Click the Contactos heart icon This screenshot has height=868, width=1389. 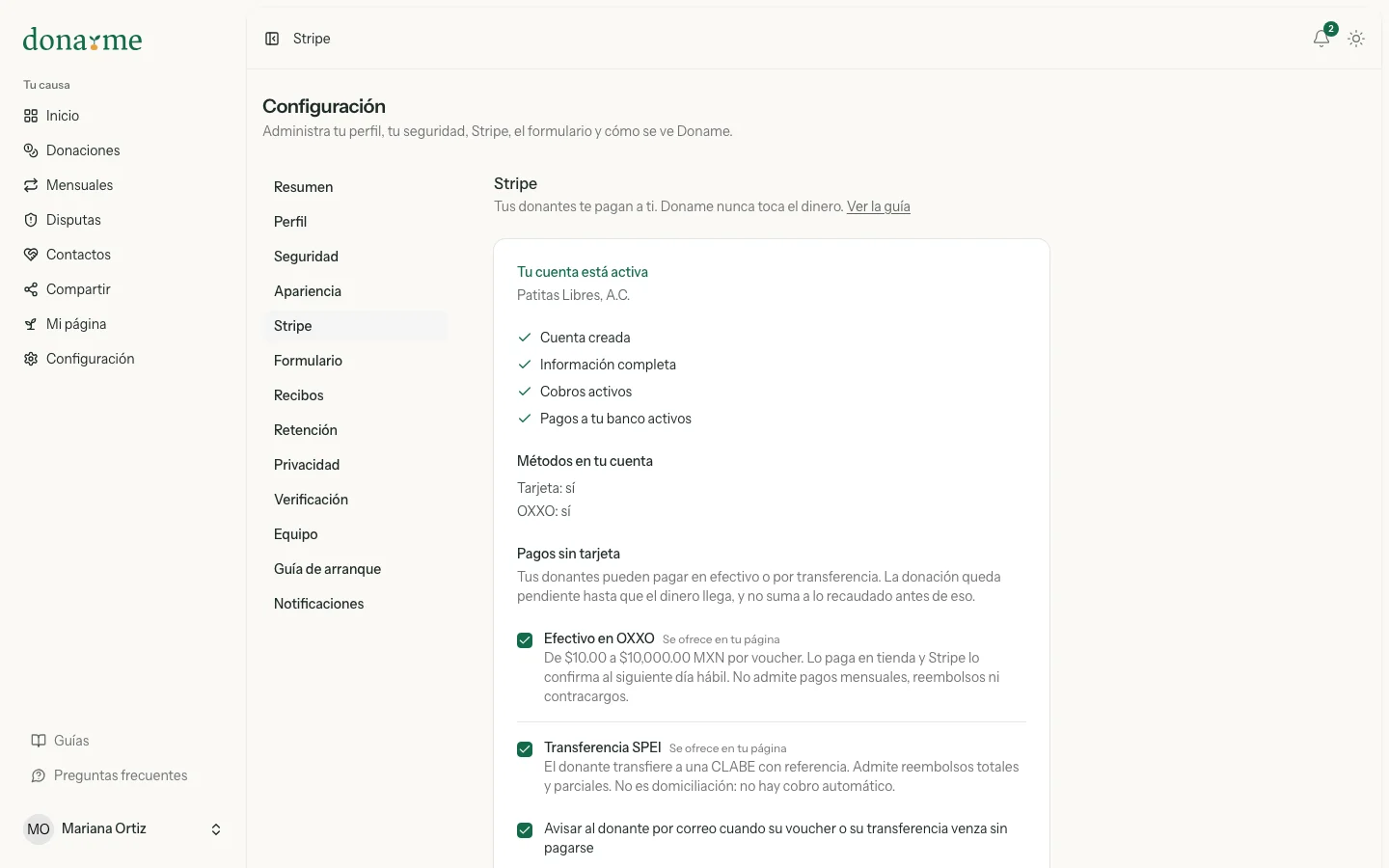click(x=31, y=255)
